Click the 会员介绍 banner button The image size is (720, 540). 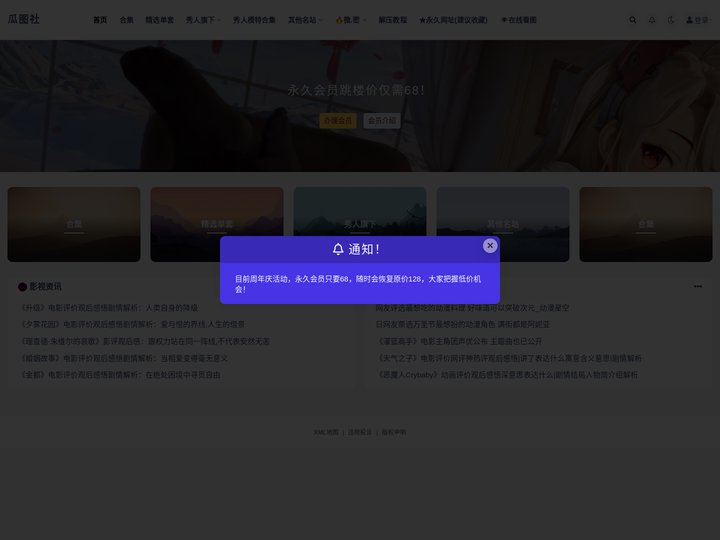[x=382, y=121]
